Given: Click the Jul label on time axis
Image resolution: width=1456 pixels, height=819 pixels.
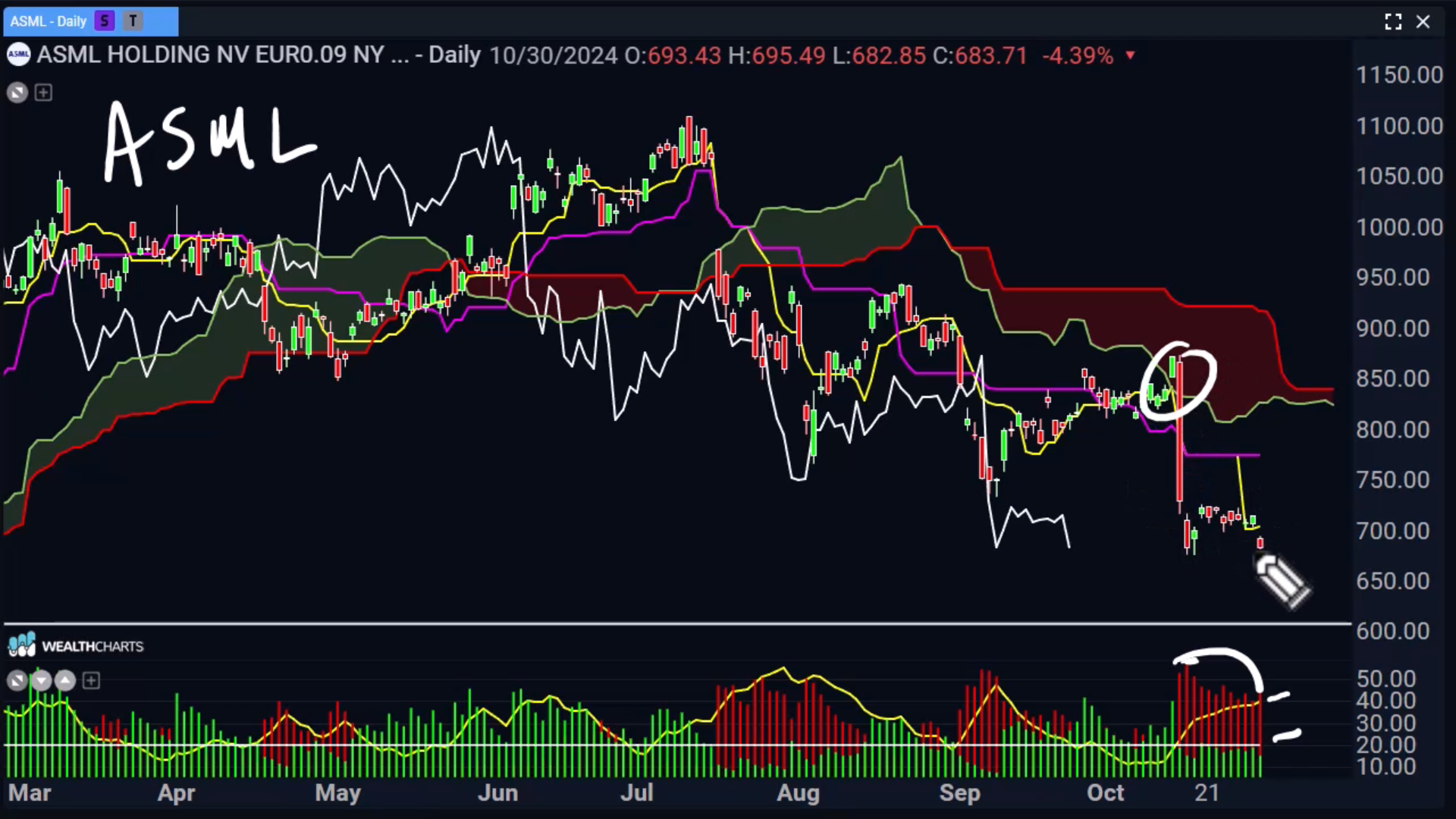Looking at the screenshot, I should (636, 792).
